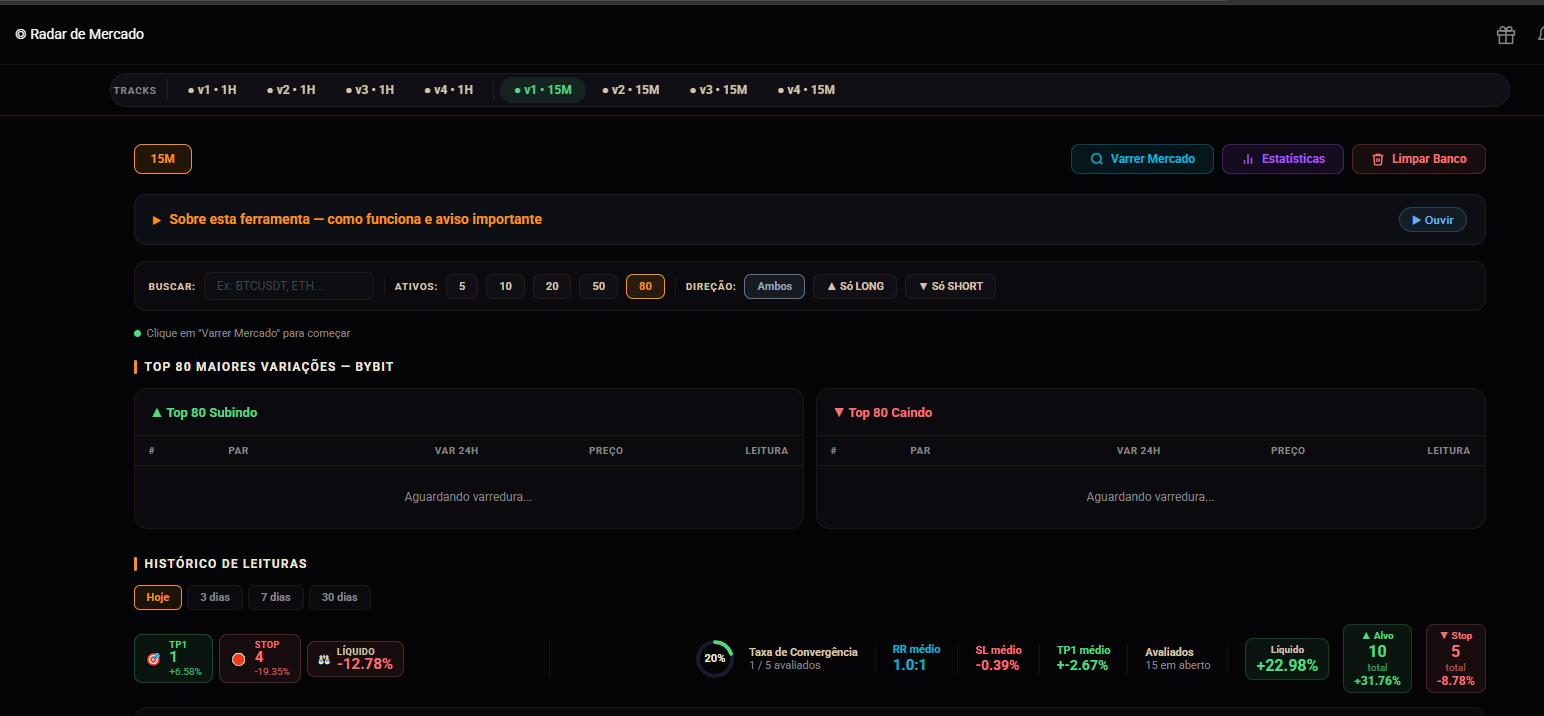Filter direction to Só SHORT
The image size is (1544, 716).
(950, 287)
